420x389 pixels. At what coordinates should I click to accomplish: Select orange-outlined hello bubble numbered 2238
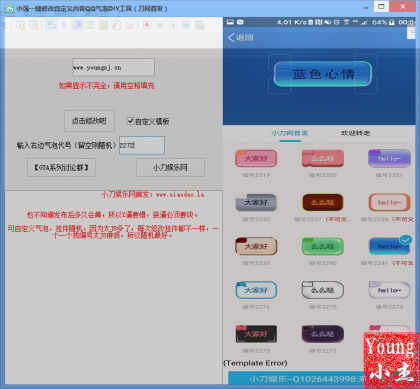(389, 202)
